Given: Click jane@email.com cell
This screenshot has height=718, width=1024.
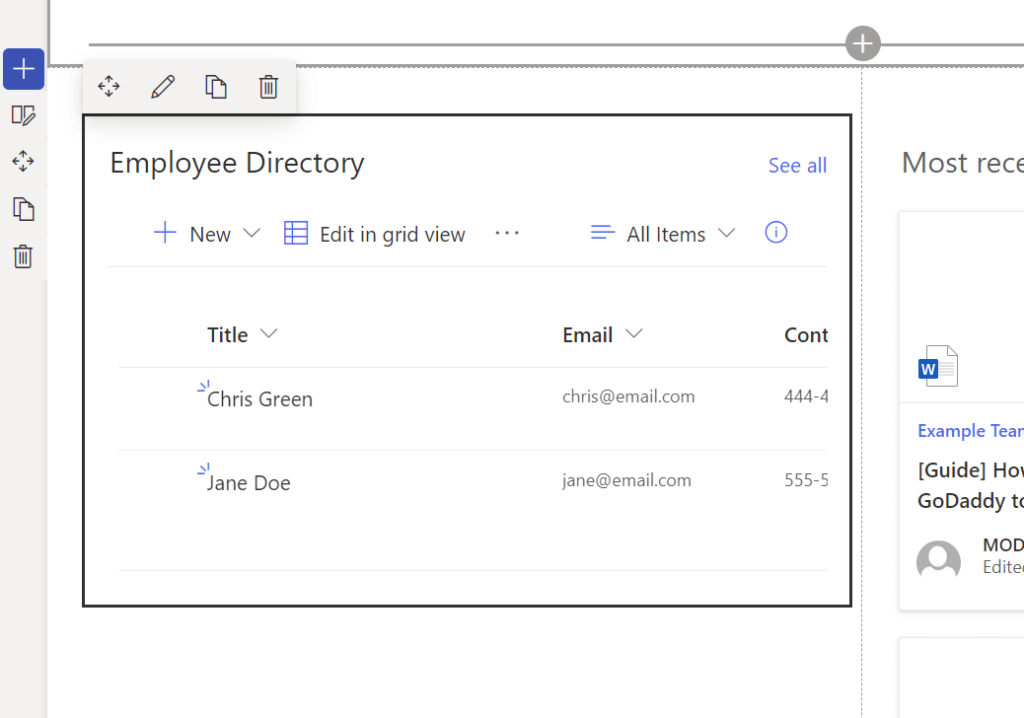Looking at the screenshot, I should [626, 480].
